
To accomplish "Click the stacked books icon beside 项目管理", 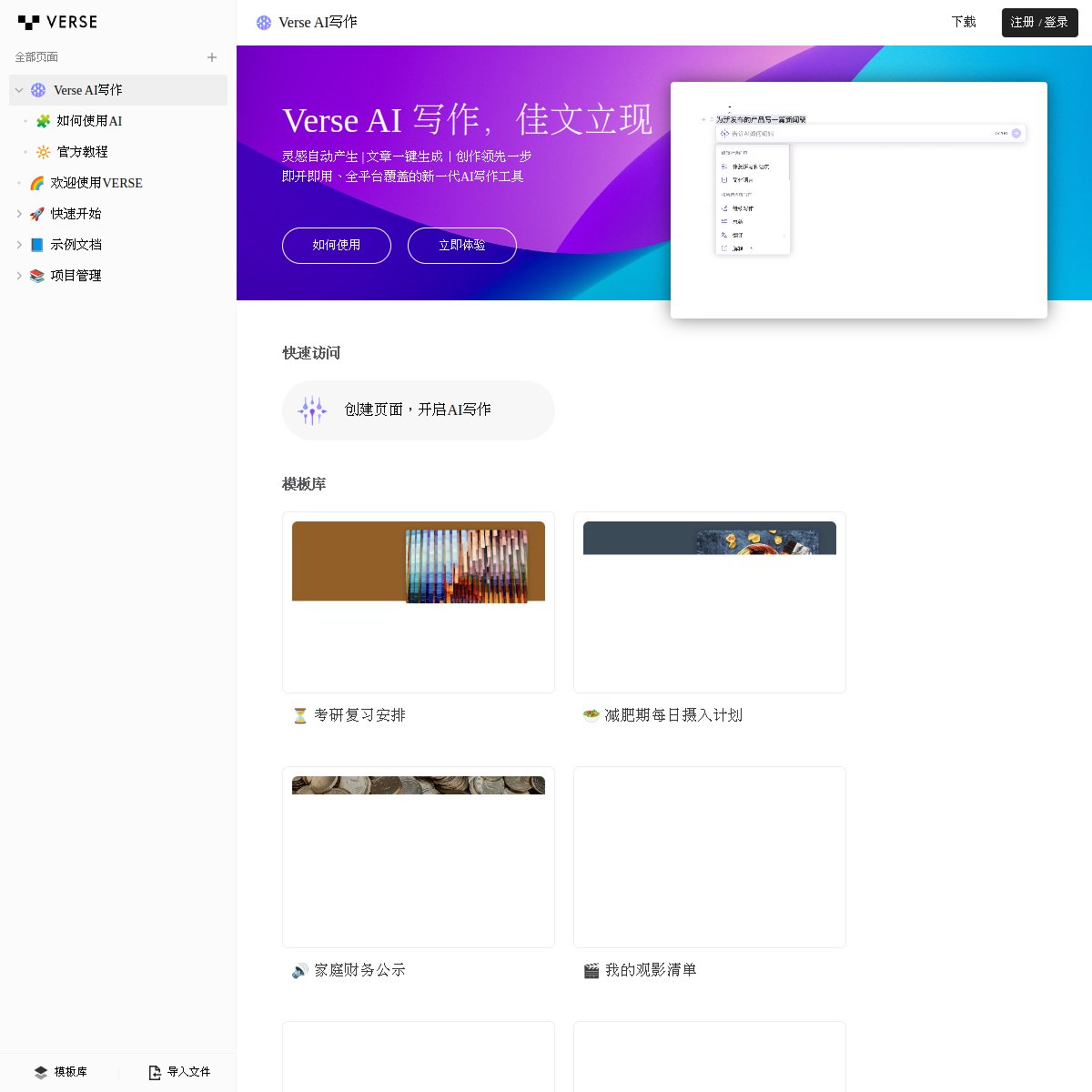I will pos(37,276).
